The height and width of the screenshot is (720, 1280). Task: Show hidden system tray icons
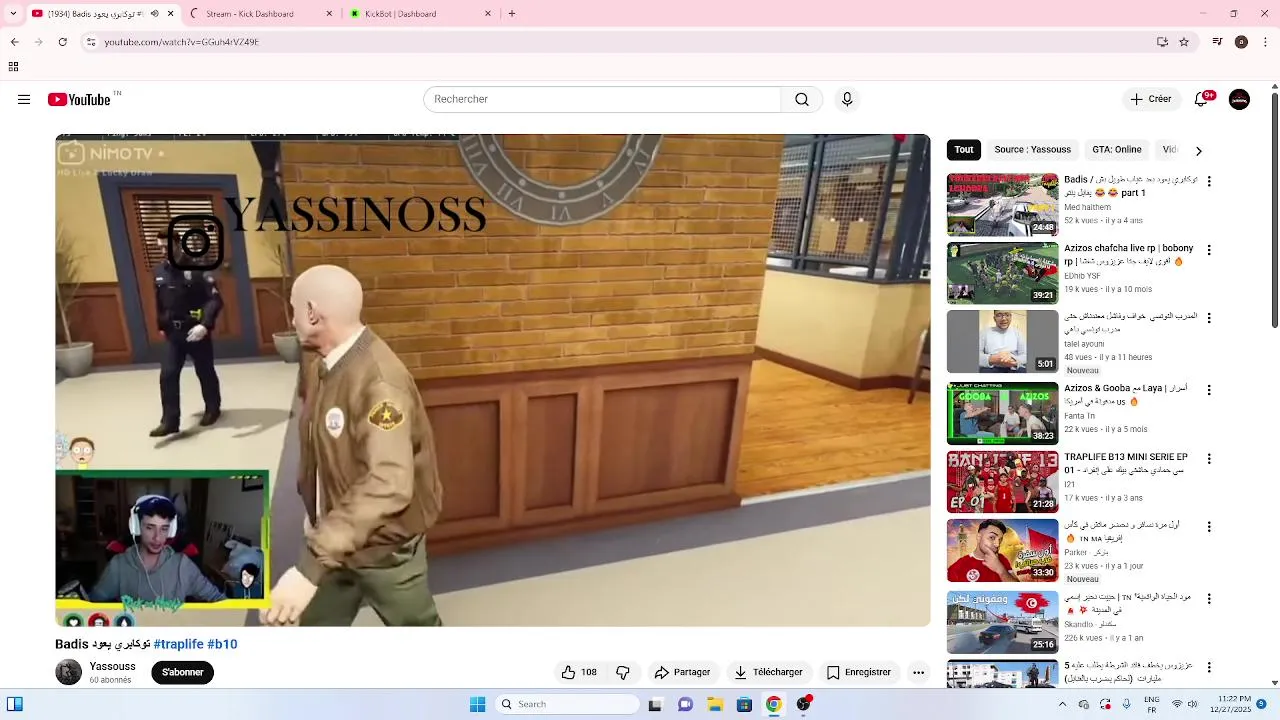click(1062, 704)
